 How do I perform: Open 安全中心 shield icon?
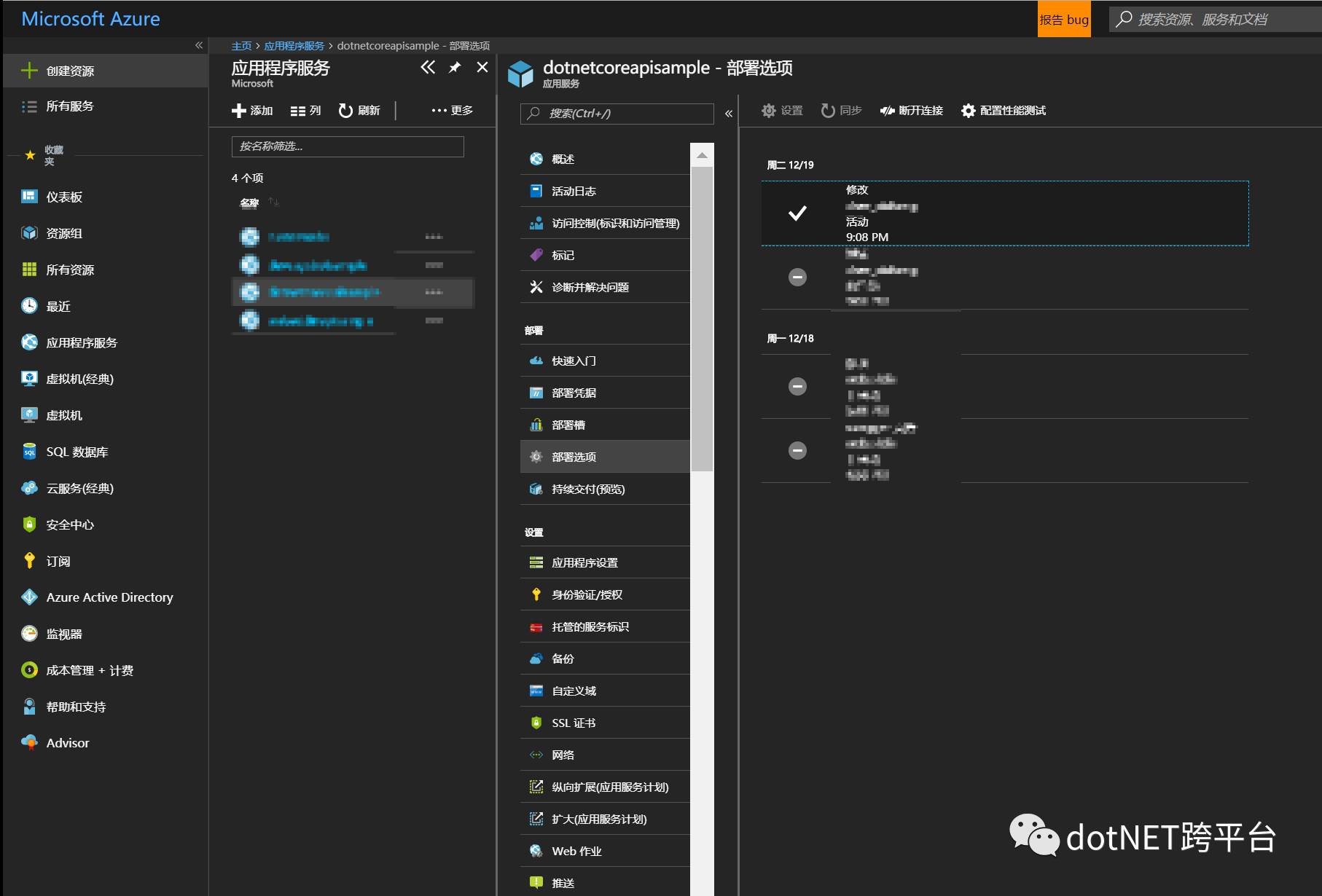[x=29, y=524]
